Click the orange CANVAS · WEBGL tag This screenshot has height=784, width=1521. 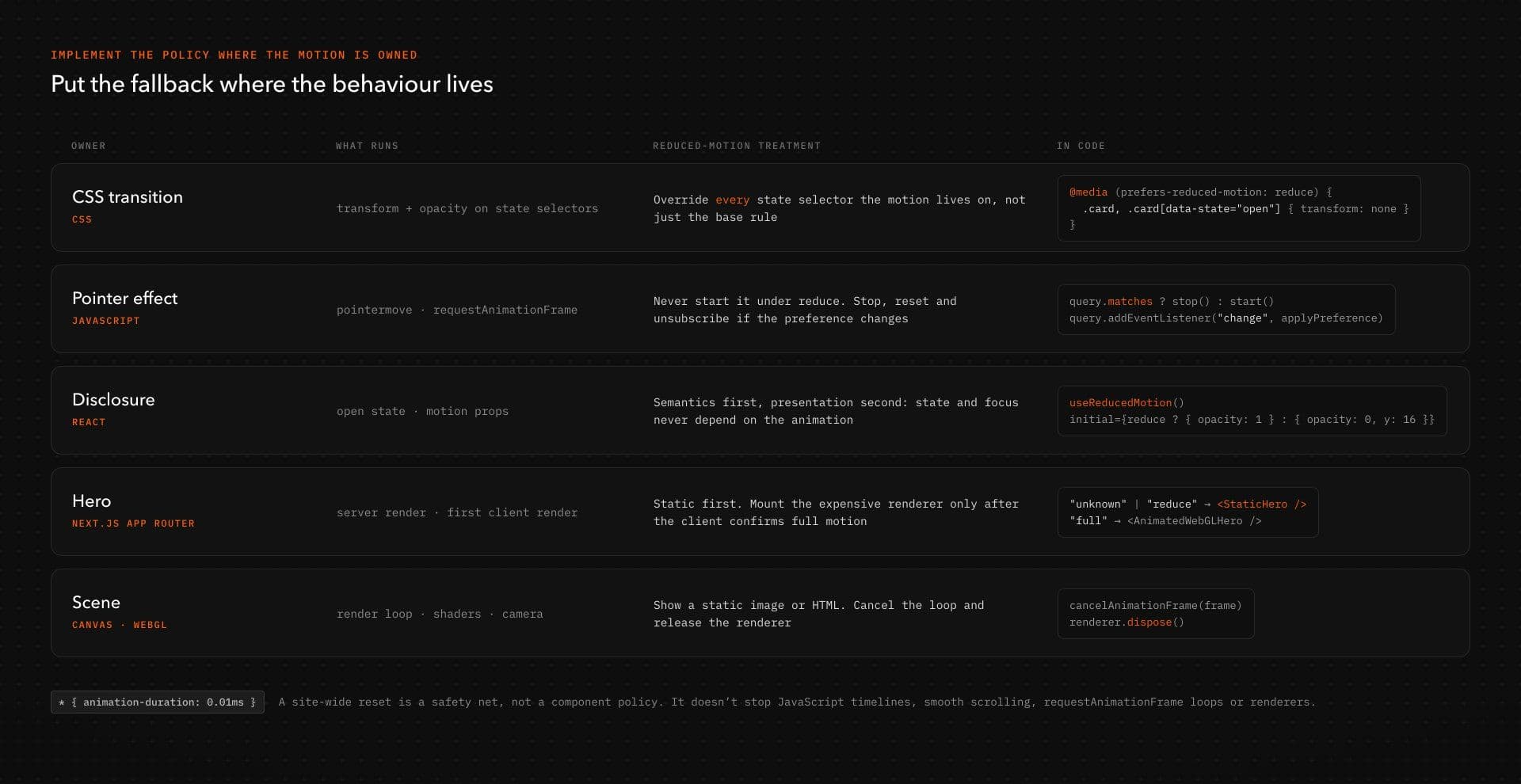(120, 625)
